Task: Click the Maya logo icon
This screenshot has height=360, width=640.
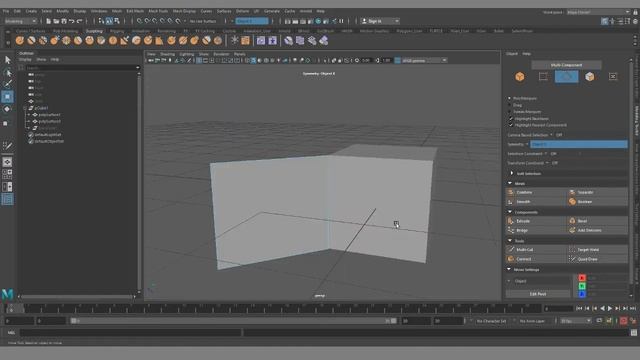Action: pos(7,294)
